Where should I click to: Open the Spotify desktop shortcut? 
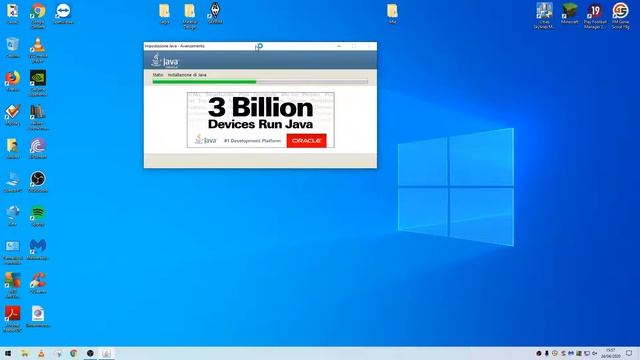point(38,216)
